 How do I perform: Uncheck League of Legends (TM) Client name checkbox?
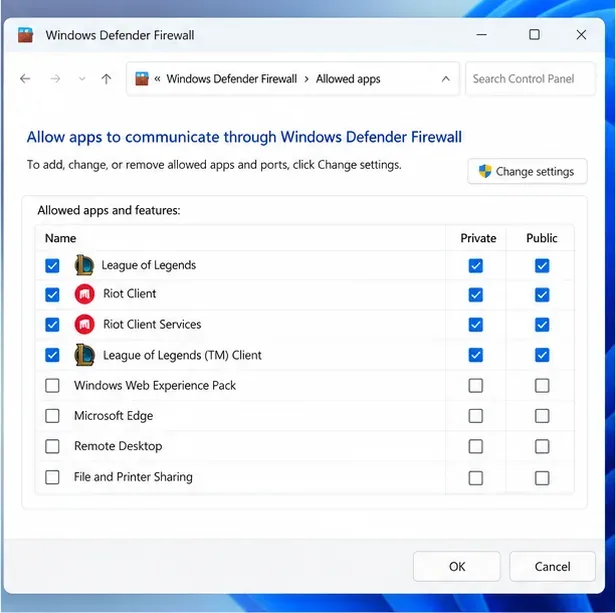click(52, 355)
